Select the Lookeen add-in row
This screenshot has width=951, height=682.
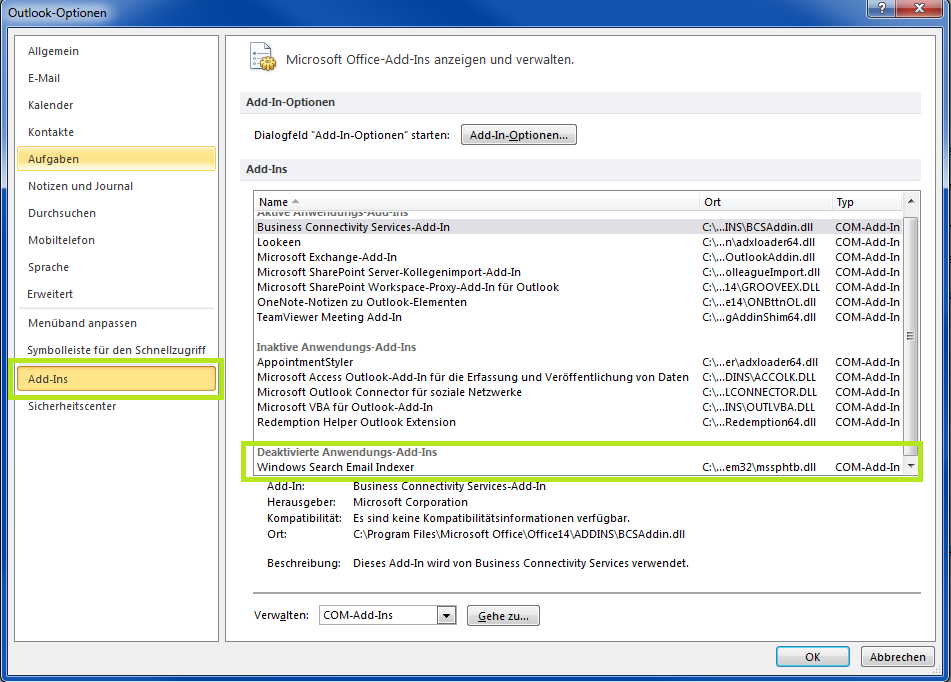click(578, 242)
